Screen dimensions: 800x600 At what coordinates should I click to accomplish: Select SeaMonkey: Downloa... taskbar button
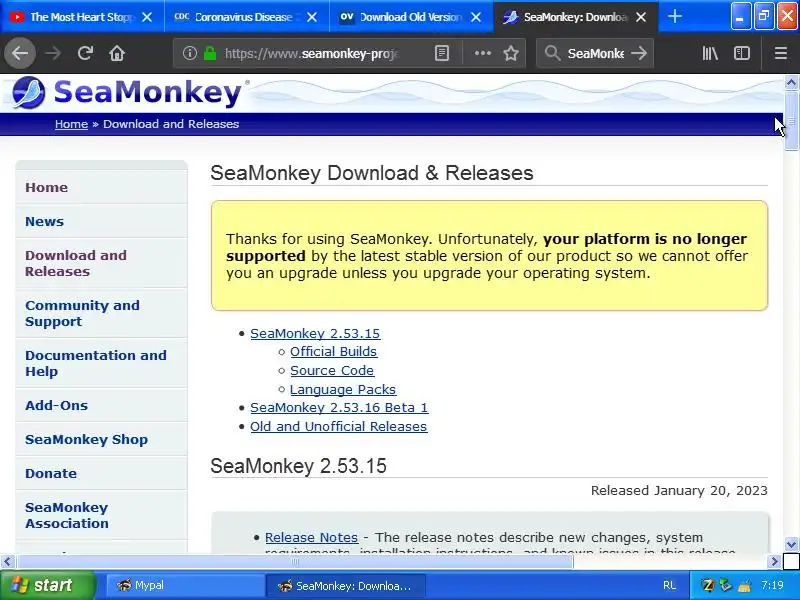tap(345, 585)
